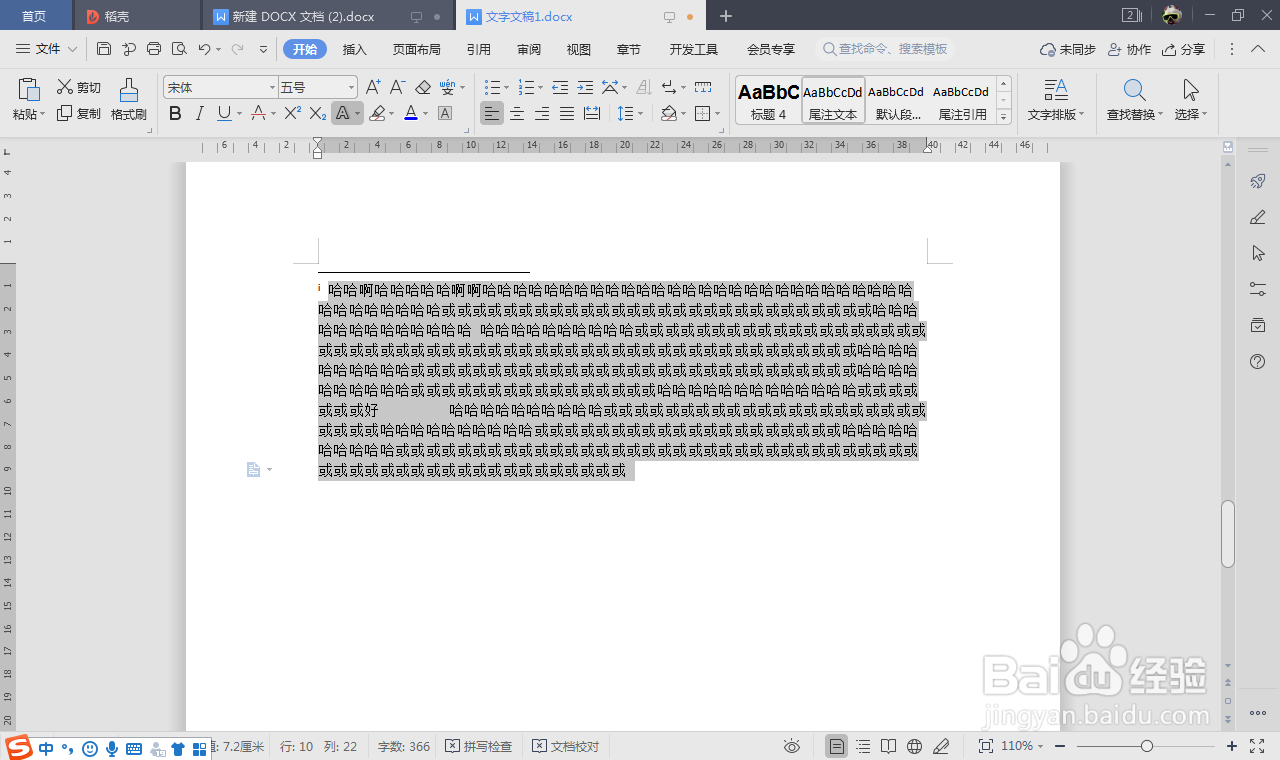This screenshot has height=760, width=1280.
Task: Decrease paragraph indent
Action: pos(560,87)
